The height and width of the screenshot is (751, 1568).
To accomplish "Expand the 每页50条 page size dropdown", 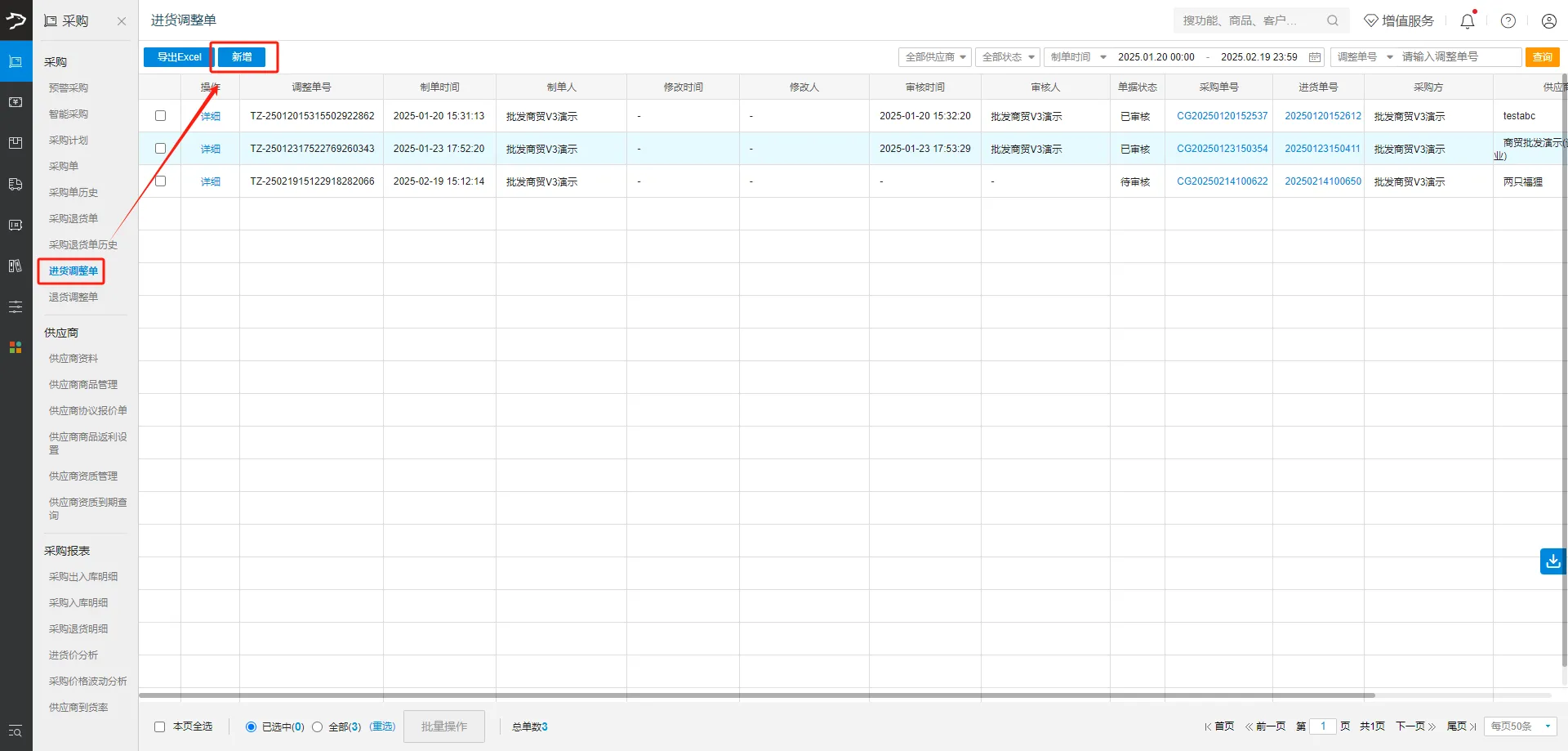I will 1520,726.
